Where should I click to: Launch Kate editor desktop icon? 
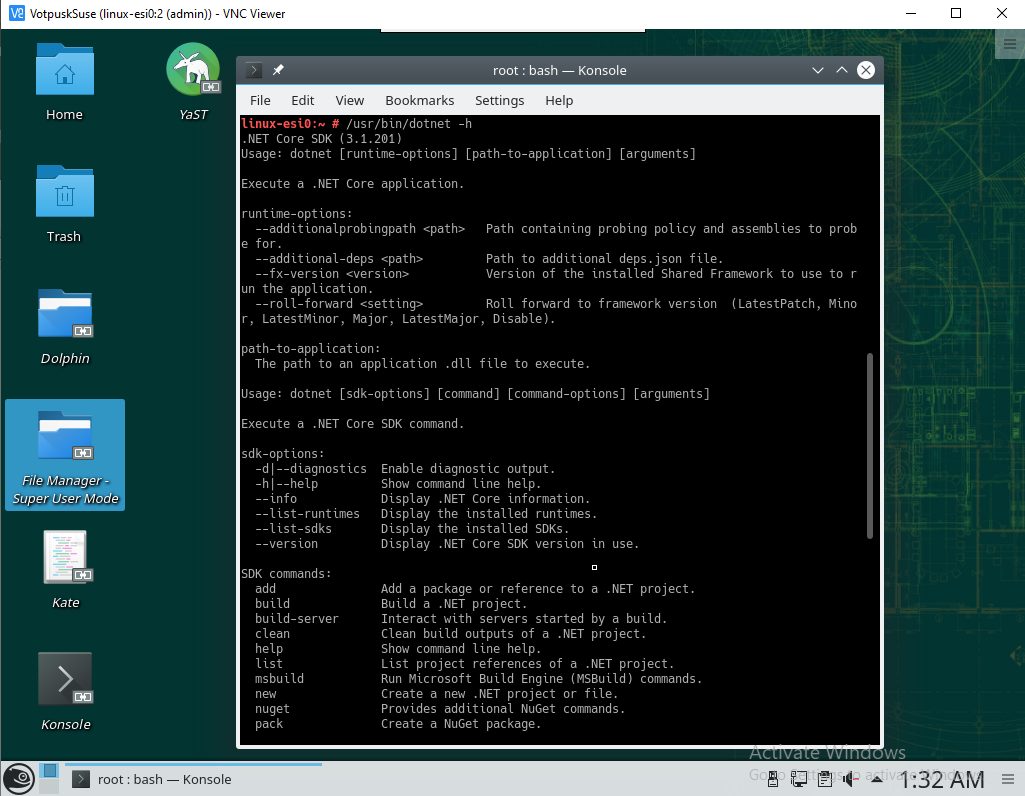point(65,569)
